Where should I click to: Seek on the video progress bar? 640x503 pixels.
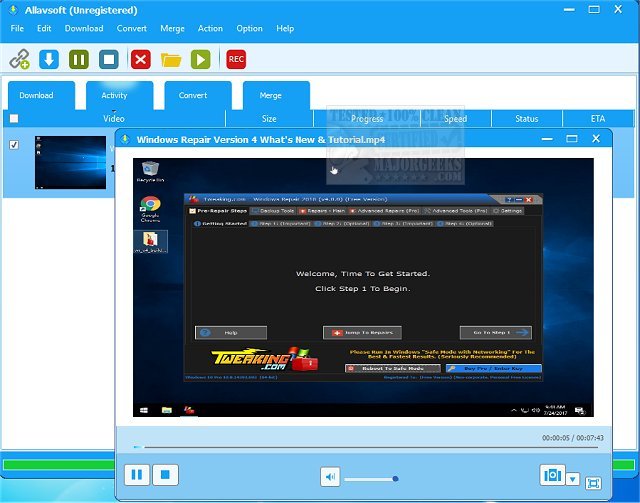(x=366, y=447)
